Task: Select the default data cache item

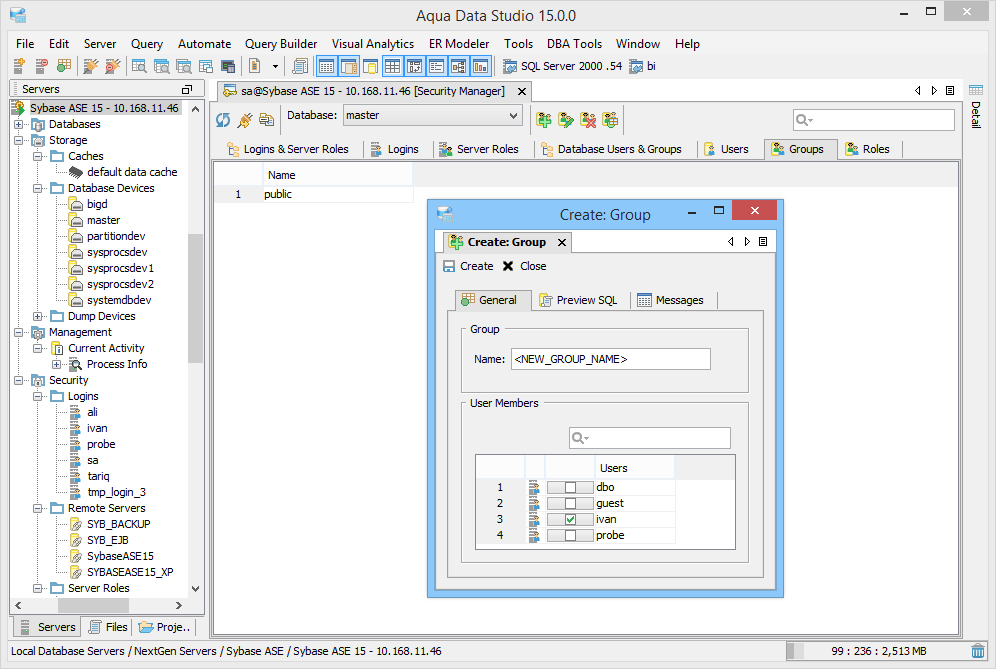Action: [x=132, y=172]
